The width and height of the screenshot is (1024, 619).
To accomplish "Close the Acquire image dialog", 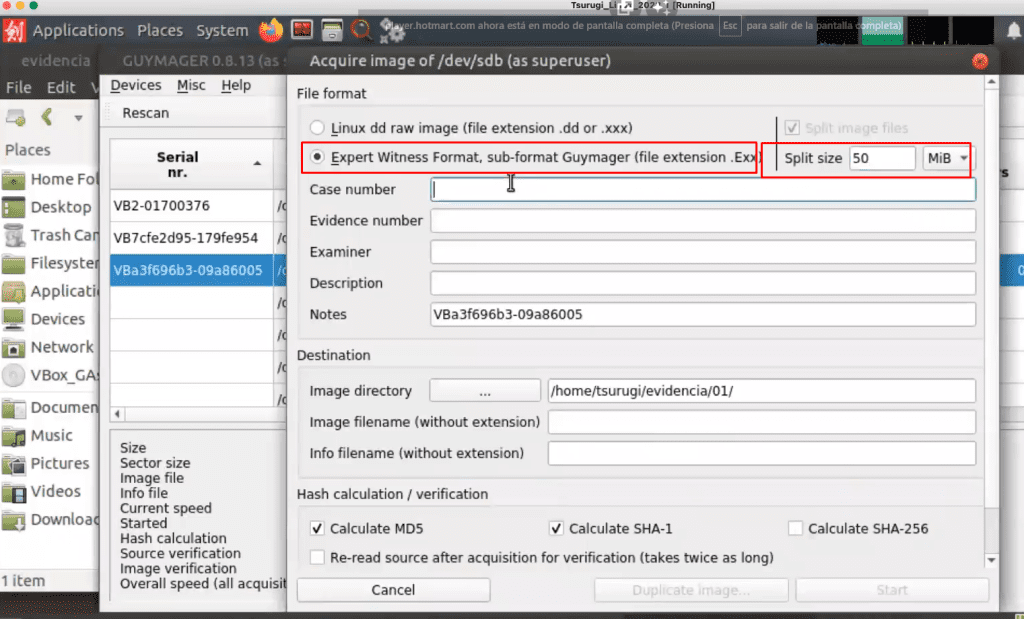I will pyautogui.click(x=980, y=61).
